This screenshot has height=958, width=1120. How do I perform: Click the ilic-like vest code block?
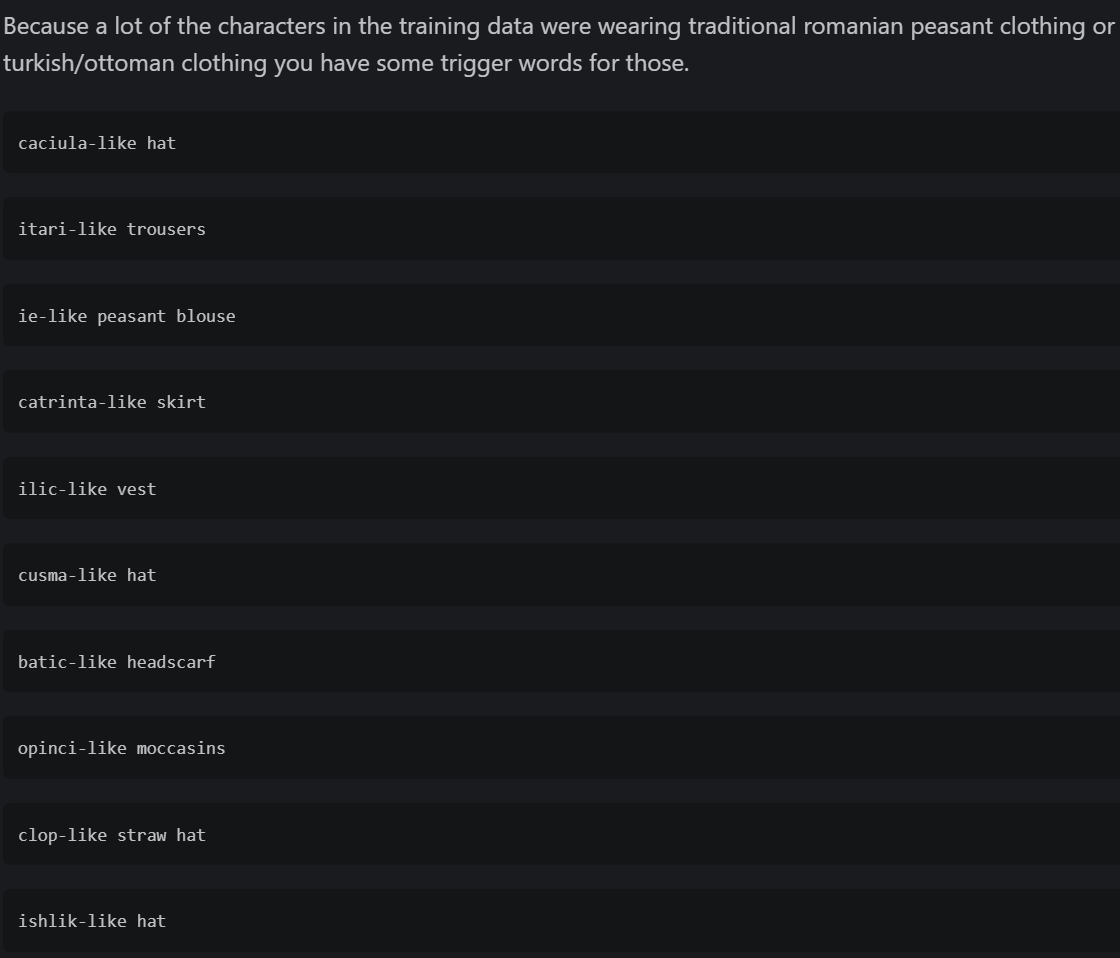click(x=561, y=488)
